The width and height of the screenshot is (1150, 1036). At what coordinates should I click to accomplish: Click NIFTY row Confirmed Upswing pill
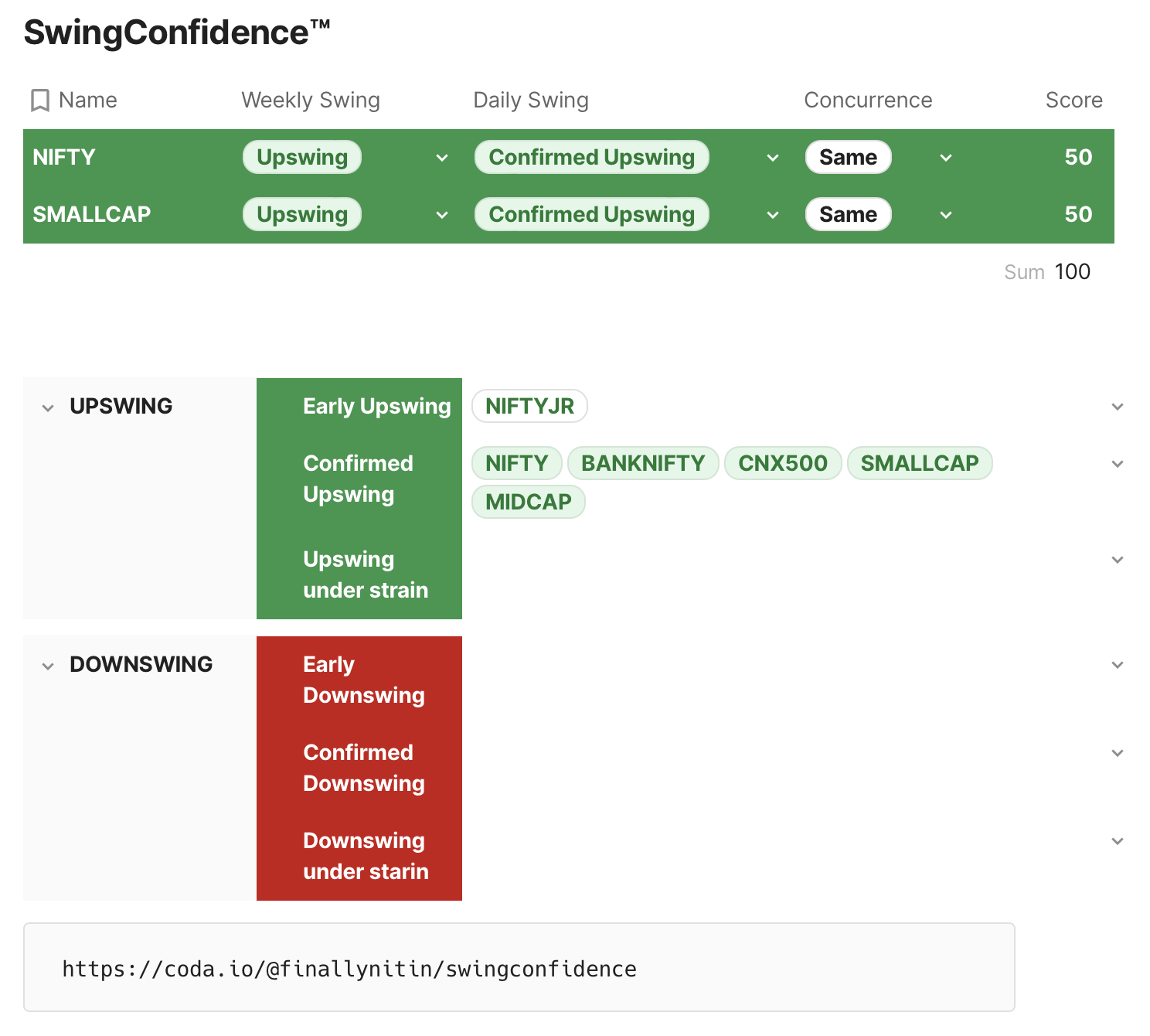592,157
